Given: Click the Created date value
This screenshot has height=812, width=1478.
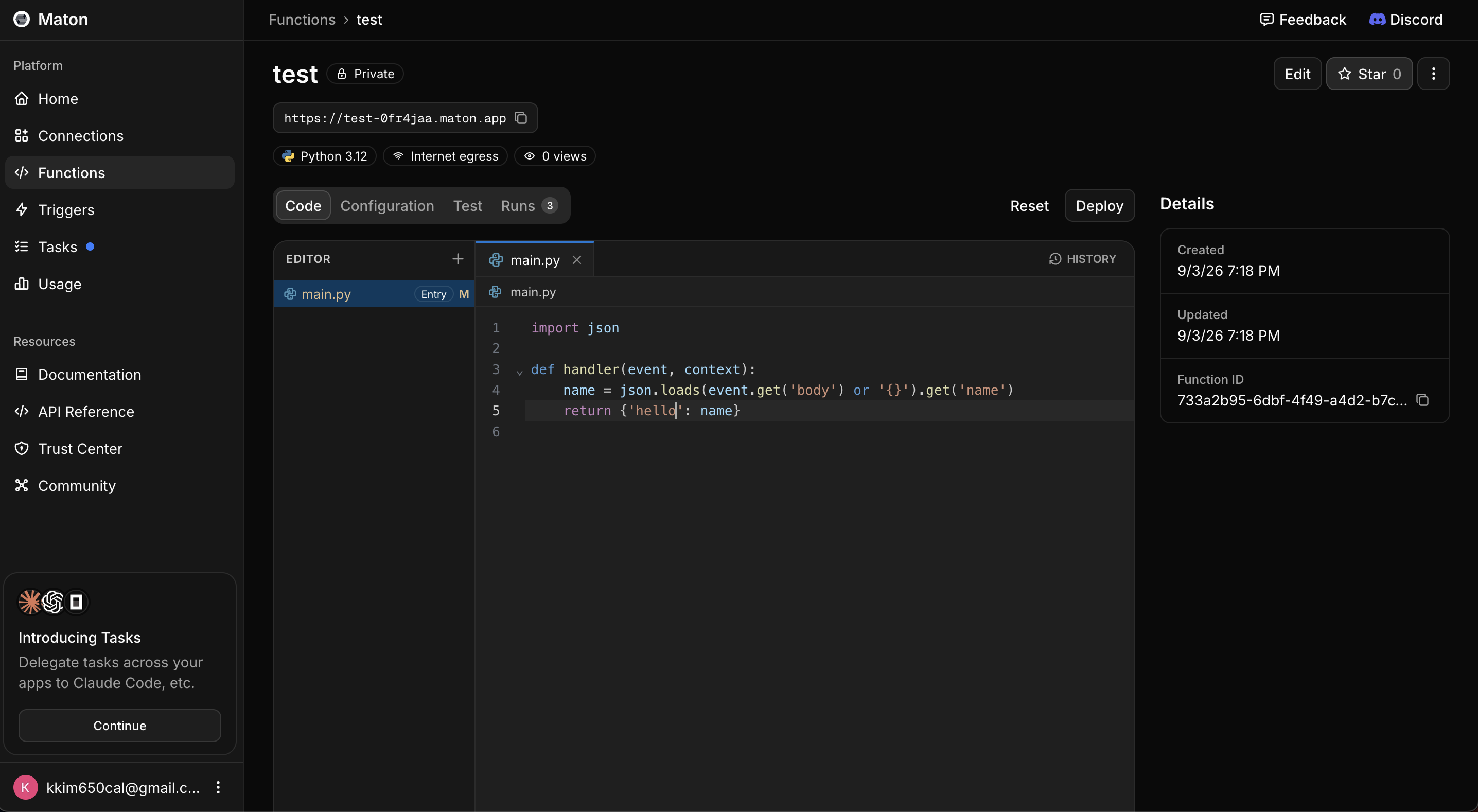Looking at the screenshot, I should (x=1228, y=270).
